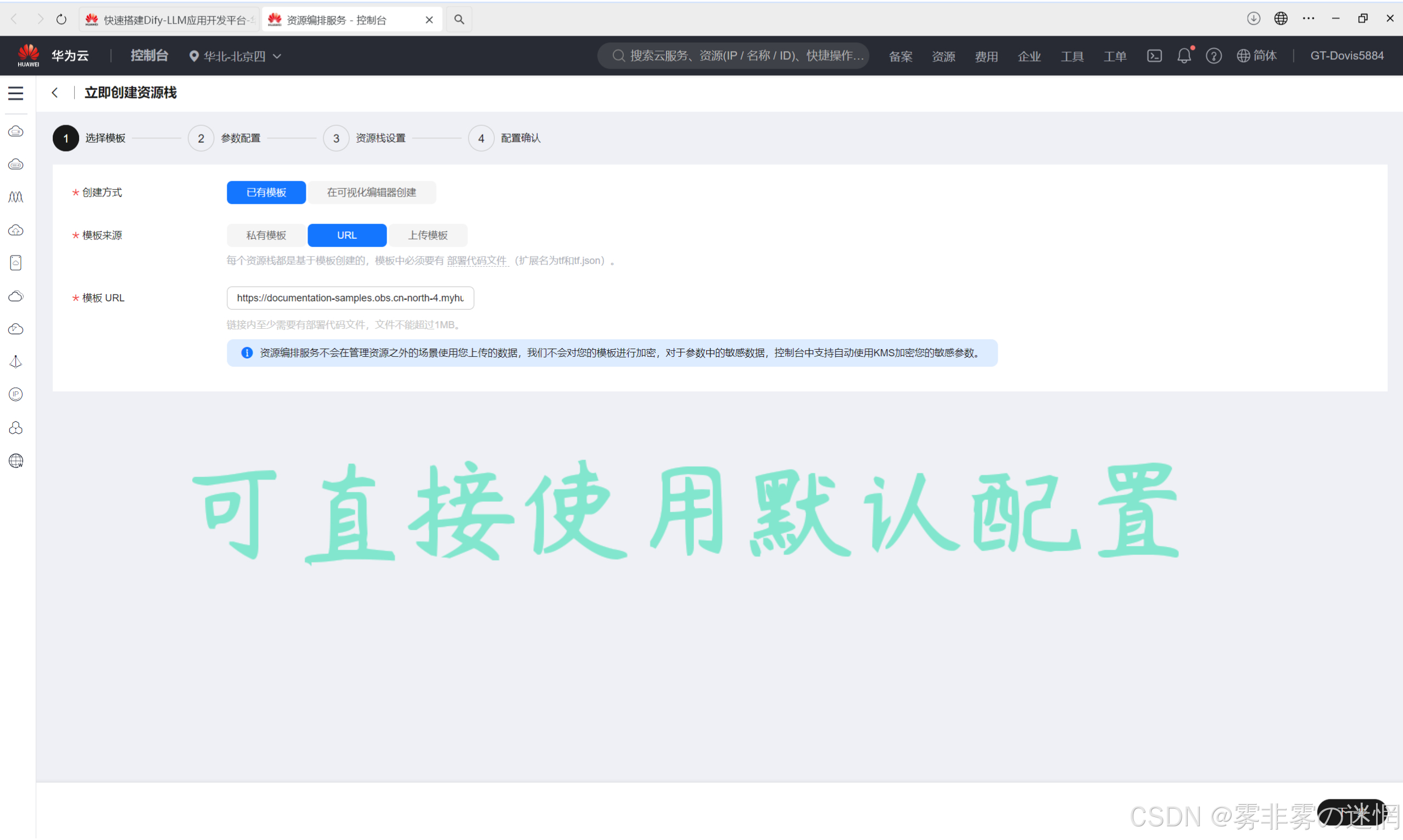
Task: Open the 简体 language selector
Action: point(1257,55)
